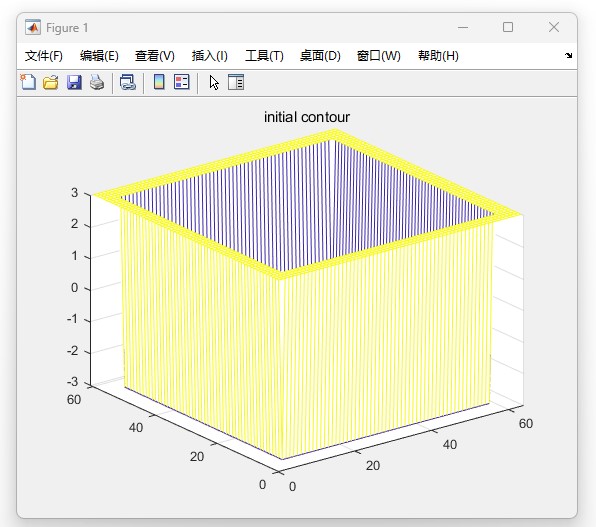Expand the 工具(T) menu
Image resolution: width=596 pixels, height=527 pixels.
point(264,56)
